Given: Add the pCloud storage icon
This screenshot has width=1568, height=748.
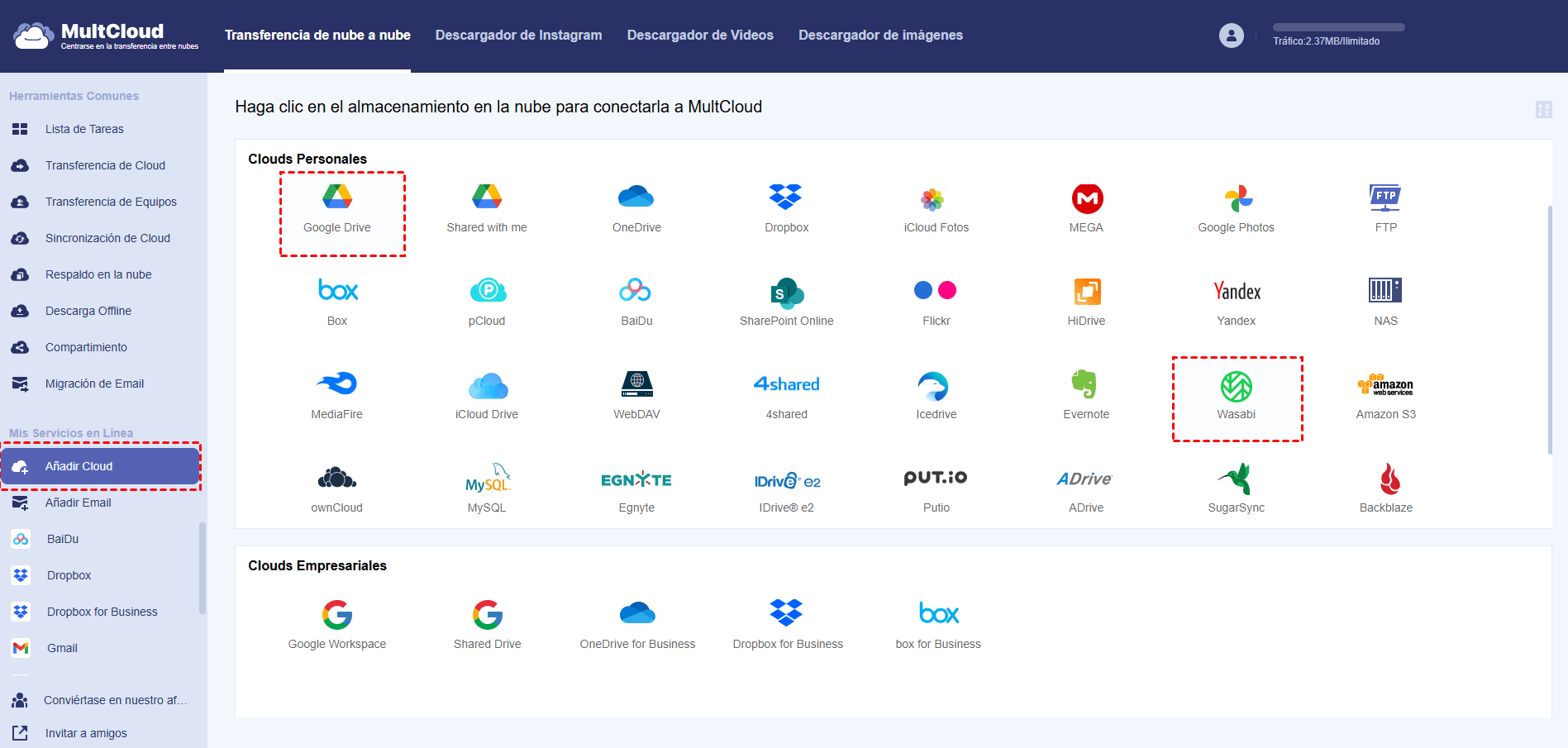Looking at the screenshot, I should click(x=488, y=290).
